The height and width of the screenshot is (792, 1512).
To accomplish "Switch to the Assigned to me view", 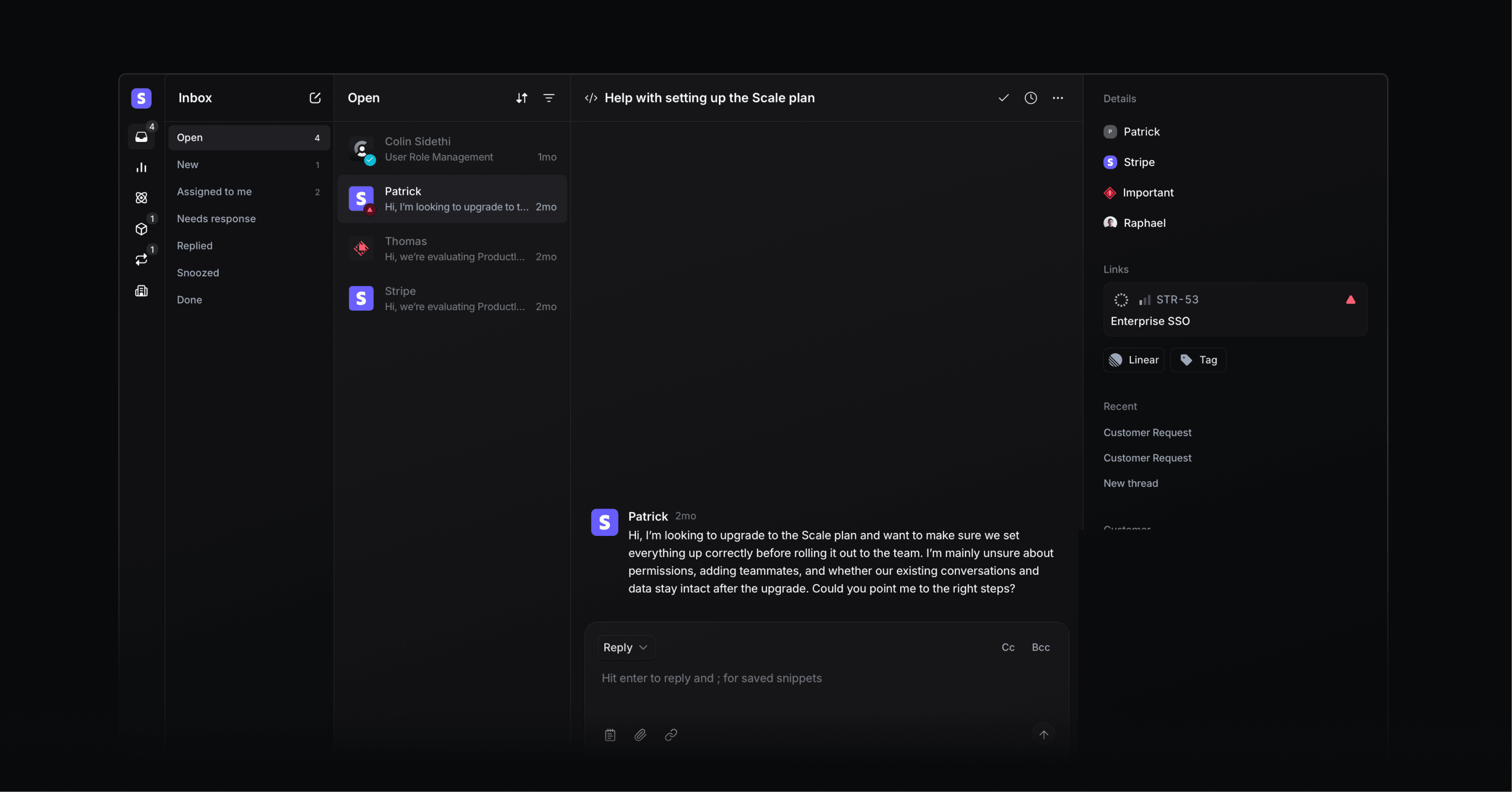I will tap(214, 191).
